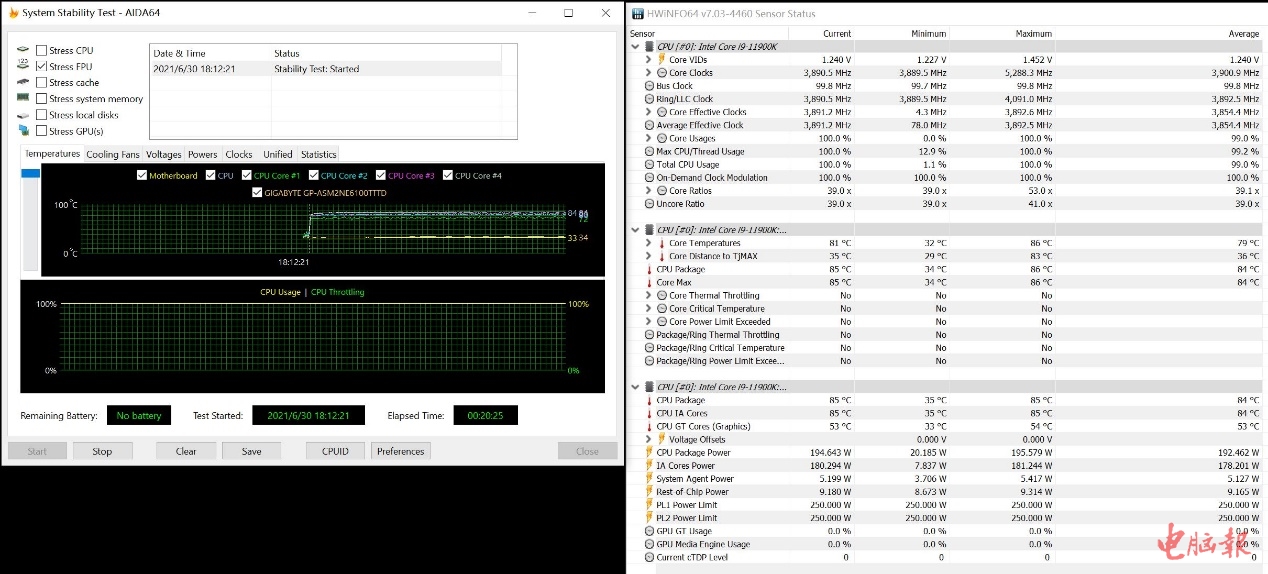Image resolution: width=1268 pixels, height=574 pixels.
Task: Click the blue vertical graph slider bar
Action: click(x=31, y=173)
